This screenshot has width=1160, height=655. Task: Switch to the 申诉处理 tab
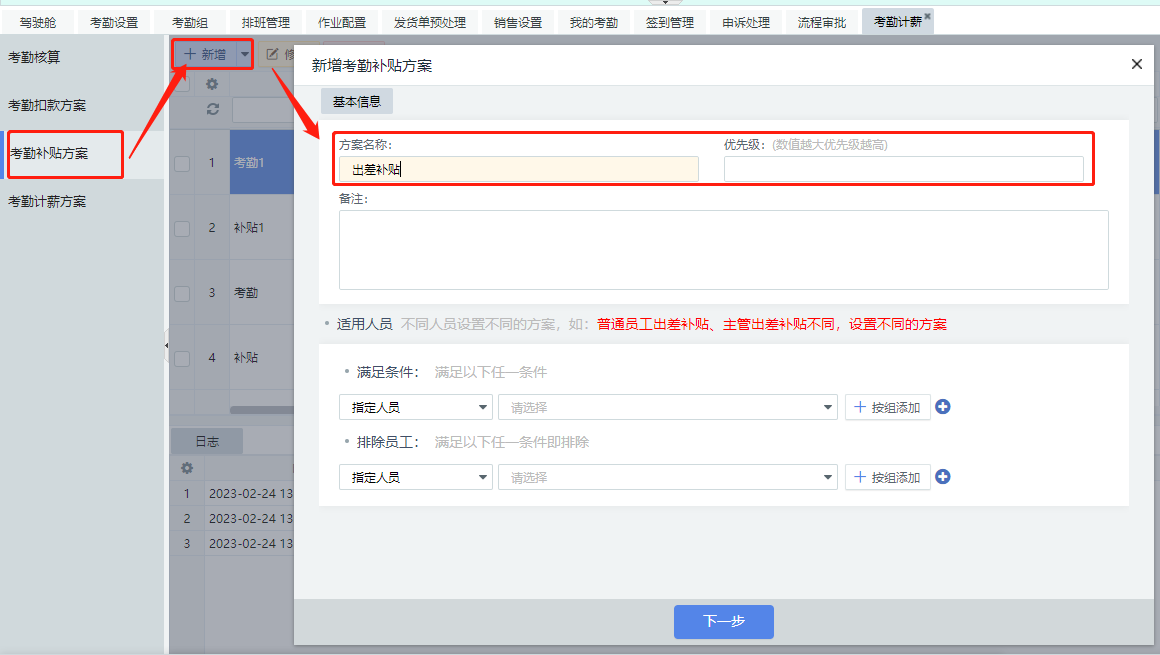click(x=746, y=23)
